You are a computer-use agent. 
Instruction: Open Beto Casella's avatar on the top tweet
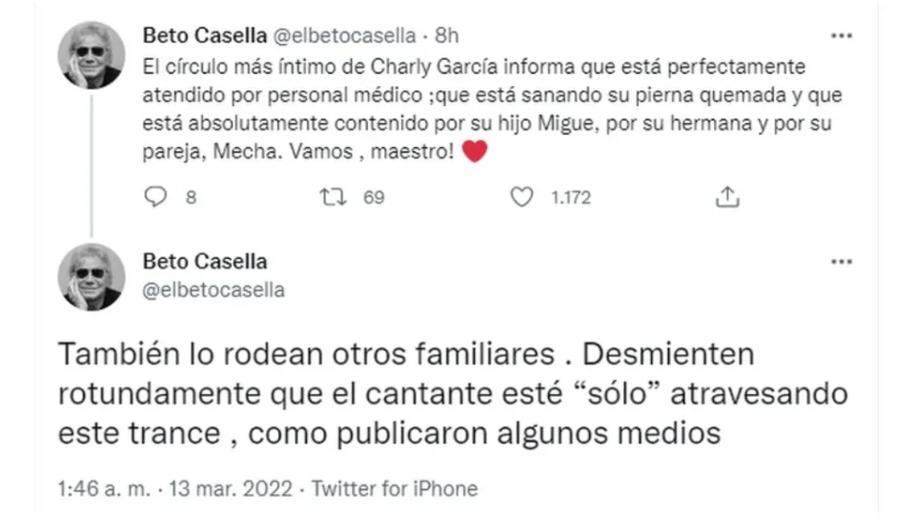[x=91, y=55]
